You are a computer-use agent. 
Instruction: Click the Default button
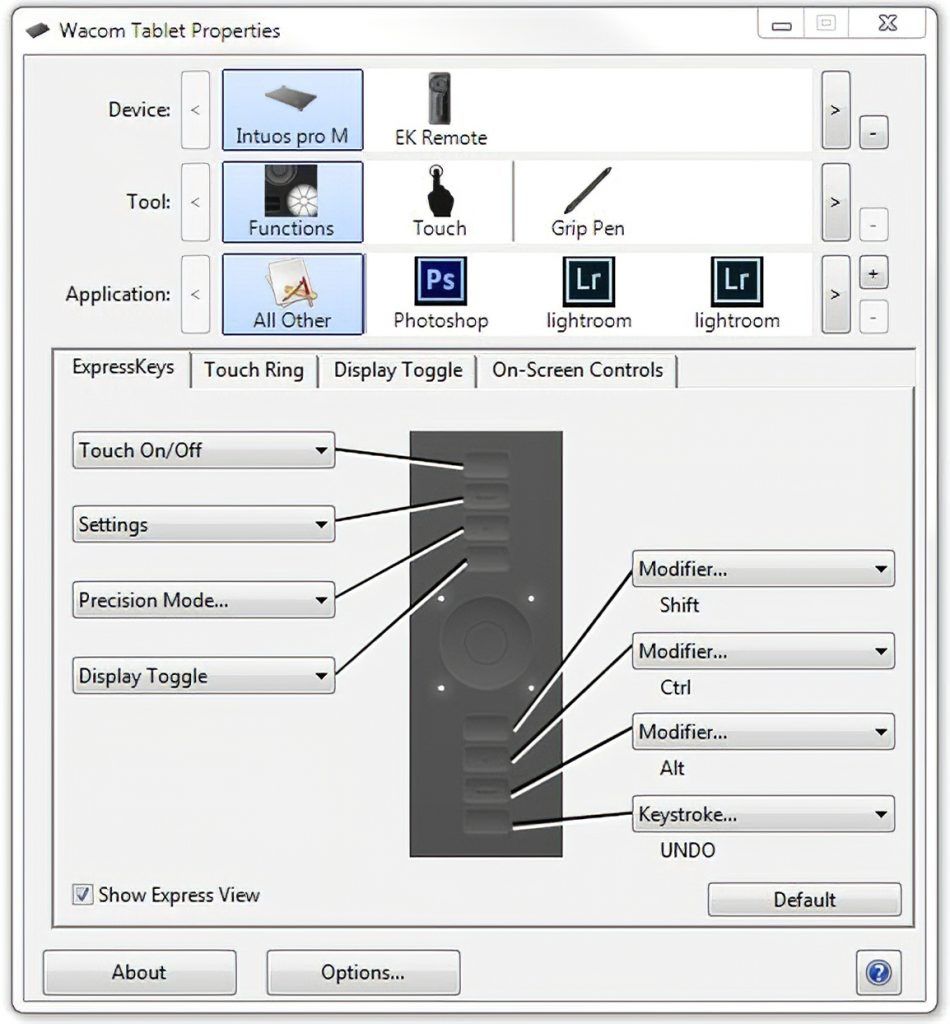(804, 899)
